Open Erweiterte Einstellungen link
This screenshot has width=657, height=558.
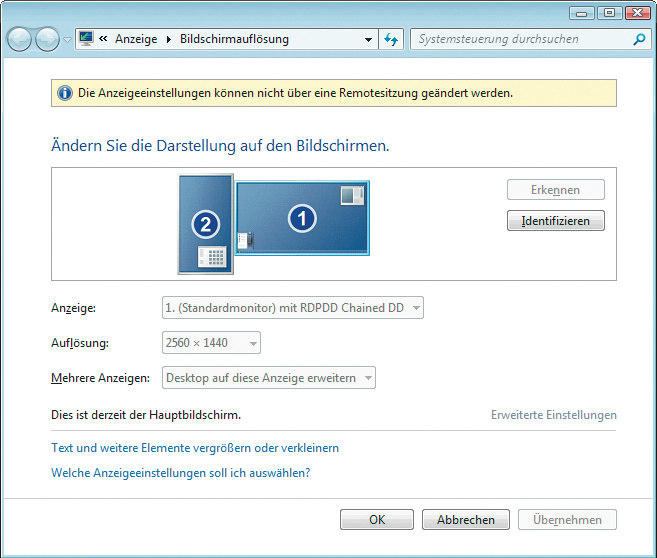click(554, 415)
